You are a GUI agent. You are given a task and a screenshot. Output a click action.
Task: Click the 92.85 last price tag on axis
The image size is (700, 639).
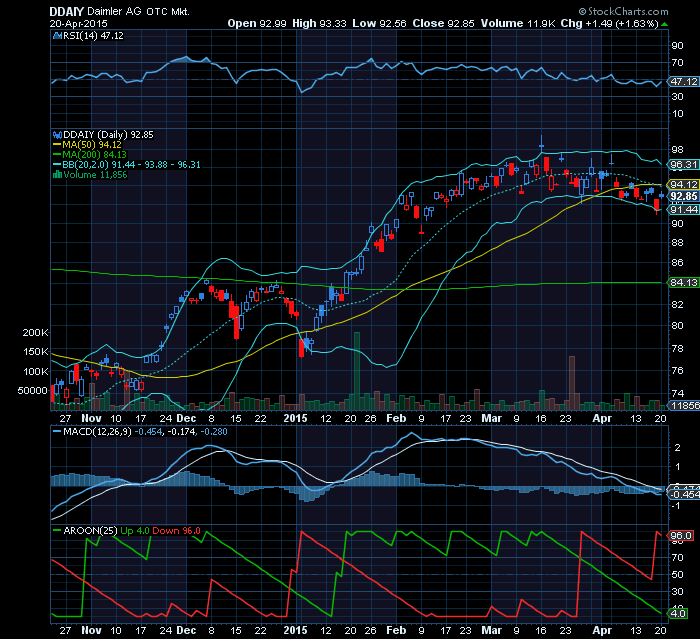point(683,196)
